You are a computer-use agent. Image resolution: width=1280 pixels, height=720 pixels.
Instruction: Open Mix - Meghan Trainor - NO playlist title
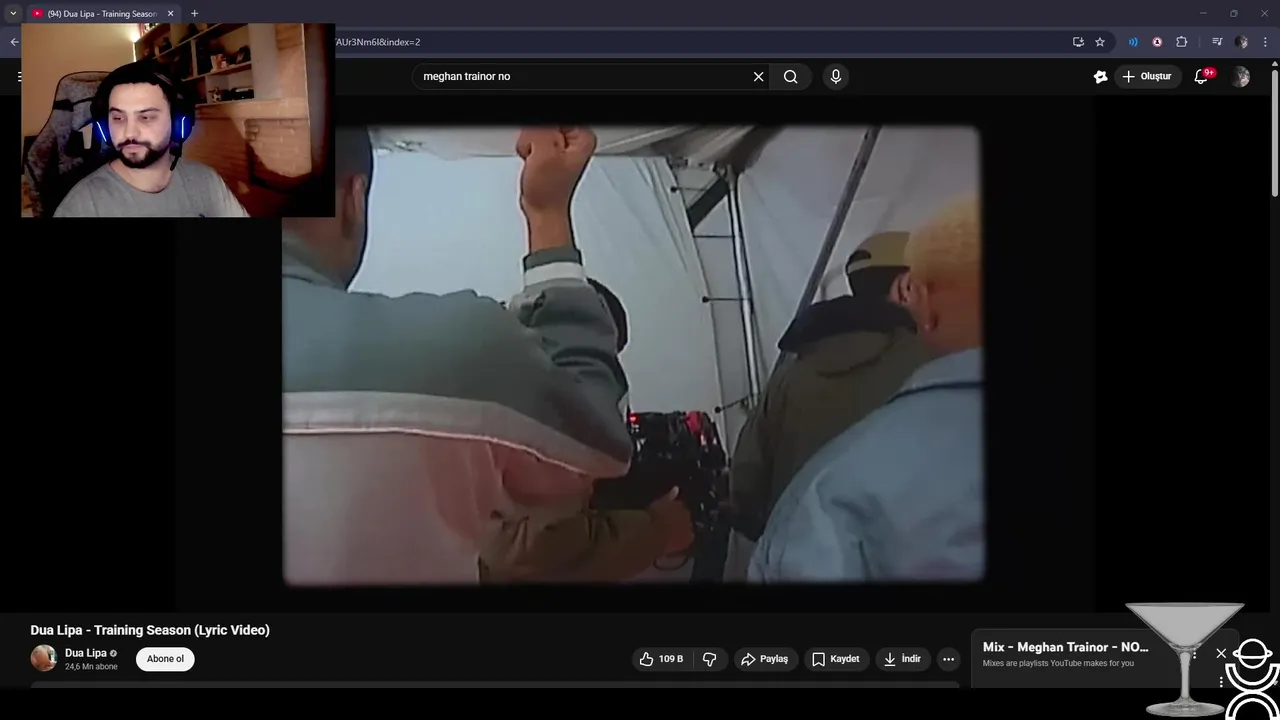coord(1066,647)
